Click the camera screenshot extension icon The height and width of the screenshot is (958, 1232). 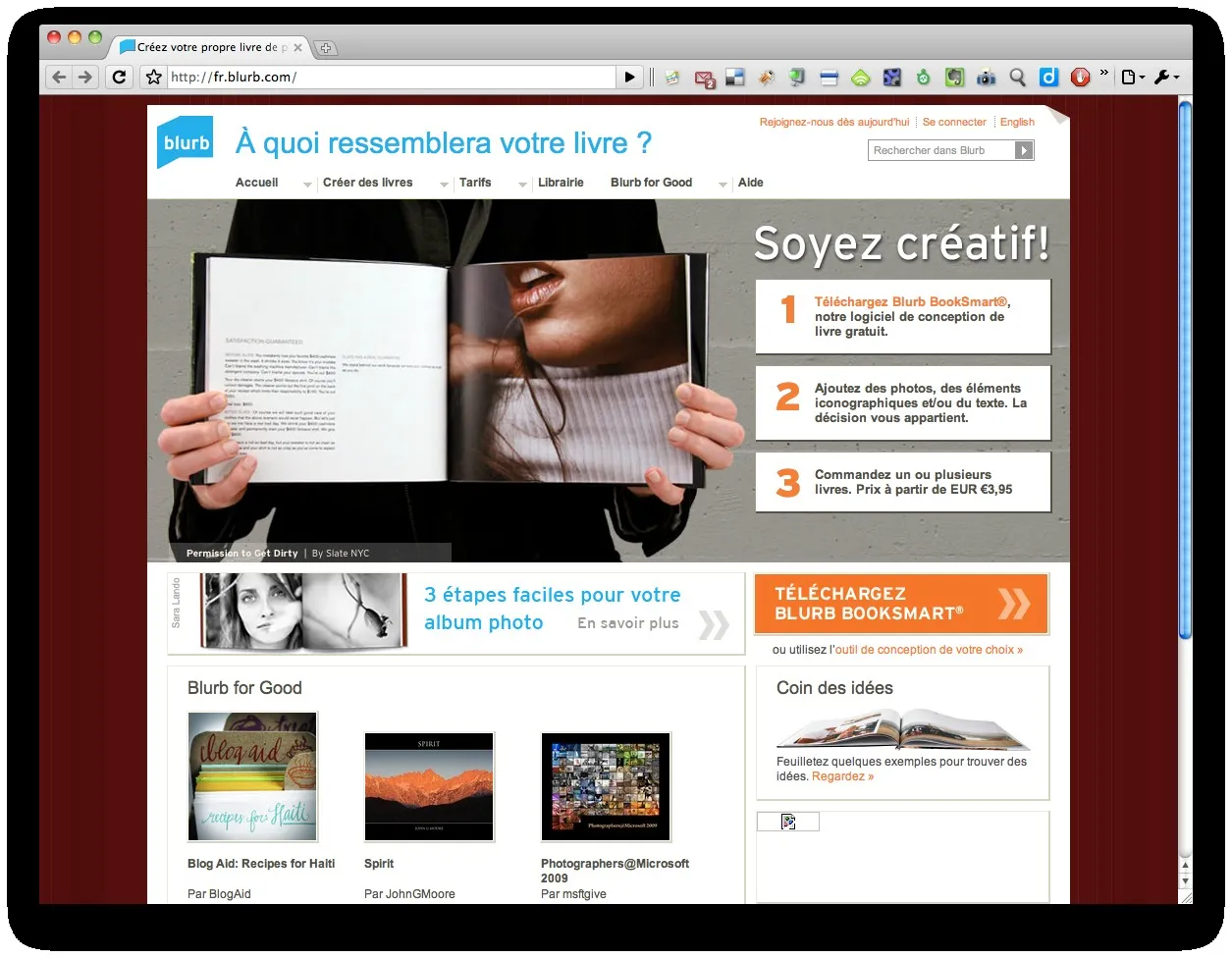[987, 77]
